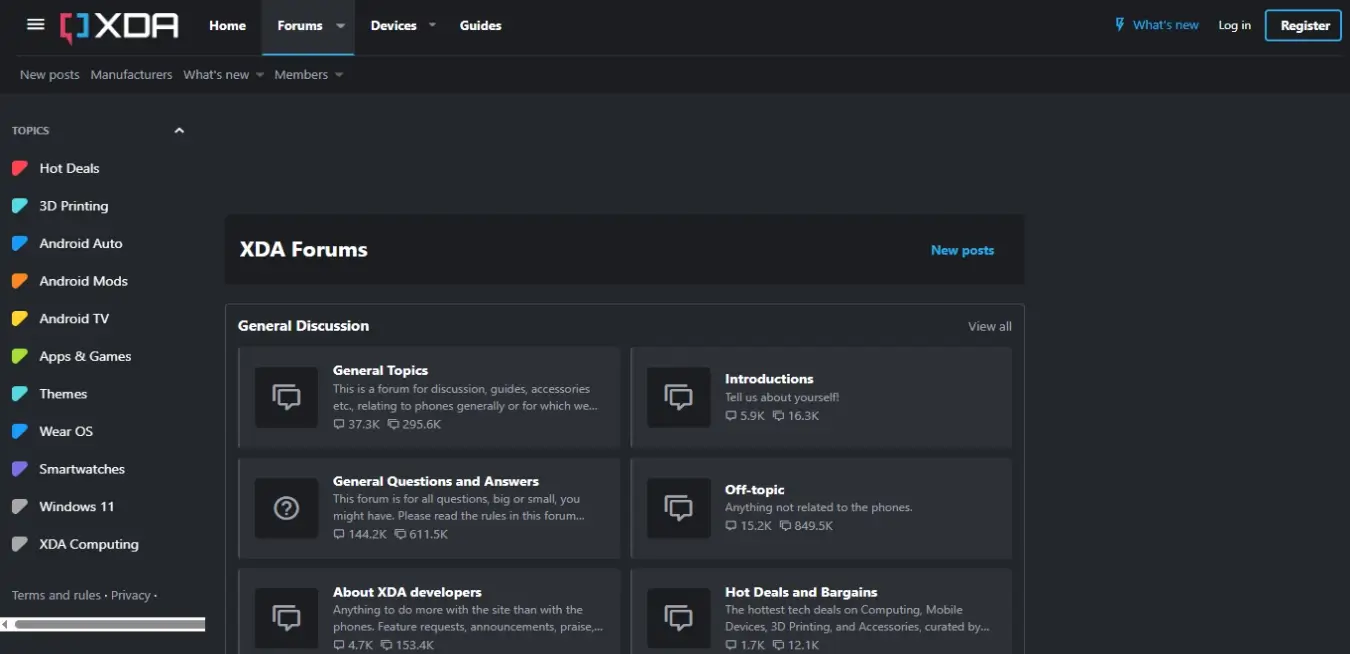Click the orange Android Mods tag icon
This screenshot has width=1350, height=654.
(x=19, y=281)
